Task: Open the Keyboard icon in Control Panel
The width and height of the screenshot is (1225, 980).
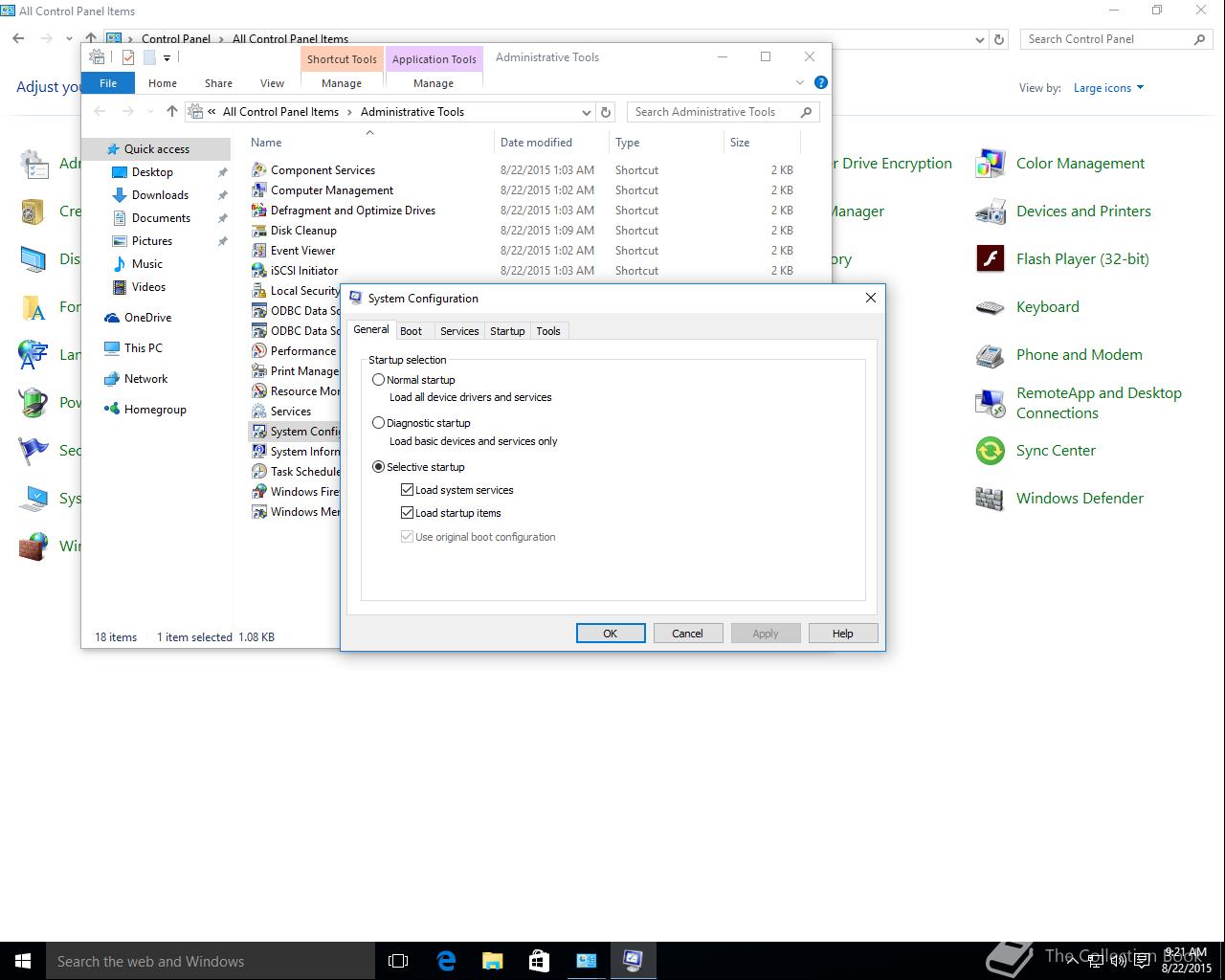Action: point(990,307)
